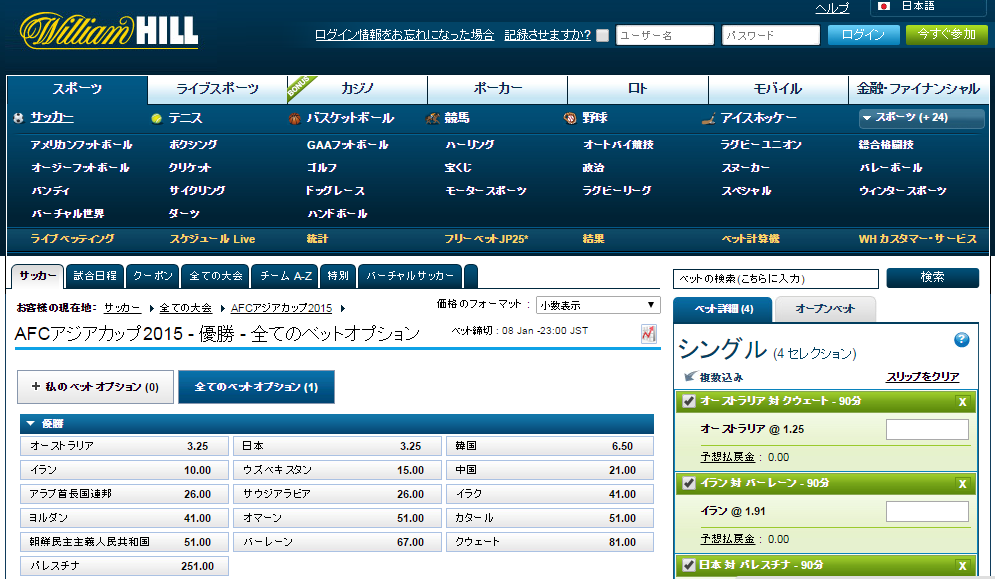Click the baseball icon beside 野球
This screenshot has width=995, height=579.
coord(570,118)
